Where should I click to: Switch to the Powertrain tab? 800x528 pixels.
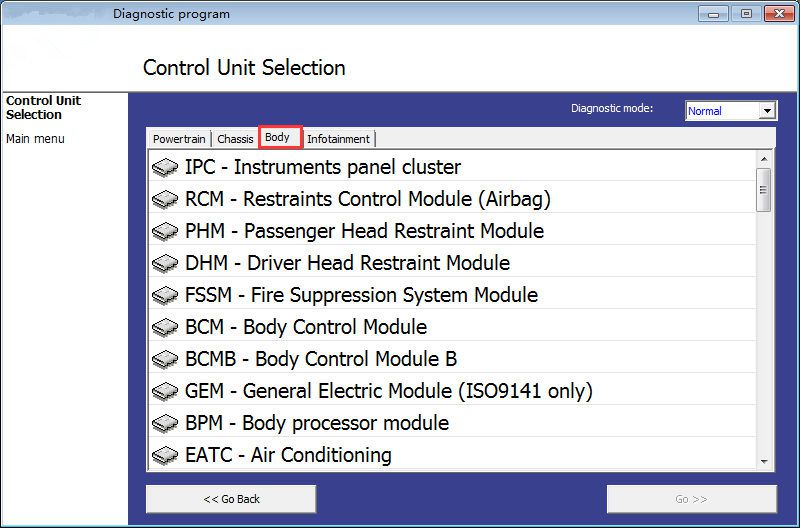click(179, 139)
